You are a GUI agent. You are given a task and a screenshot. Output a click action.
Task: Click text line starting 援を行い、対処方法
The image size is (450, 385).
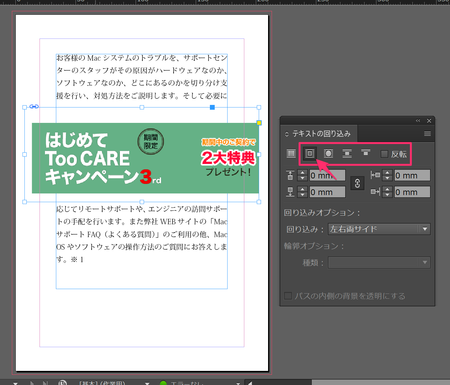pyautogui.click(x=142, y=96)
